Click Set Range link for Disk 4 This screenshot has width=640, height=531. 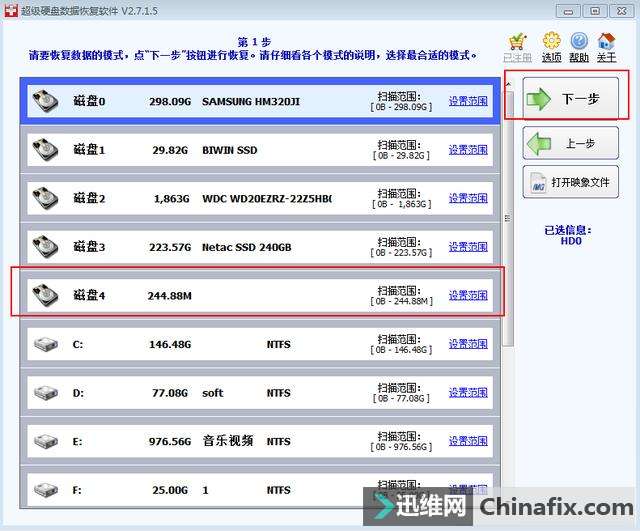pos(468,295)
